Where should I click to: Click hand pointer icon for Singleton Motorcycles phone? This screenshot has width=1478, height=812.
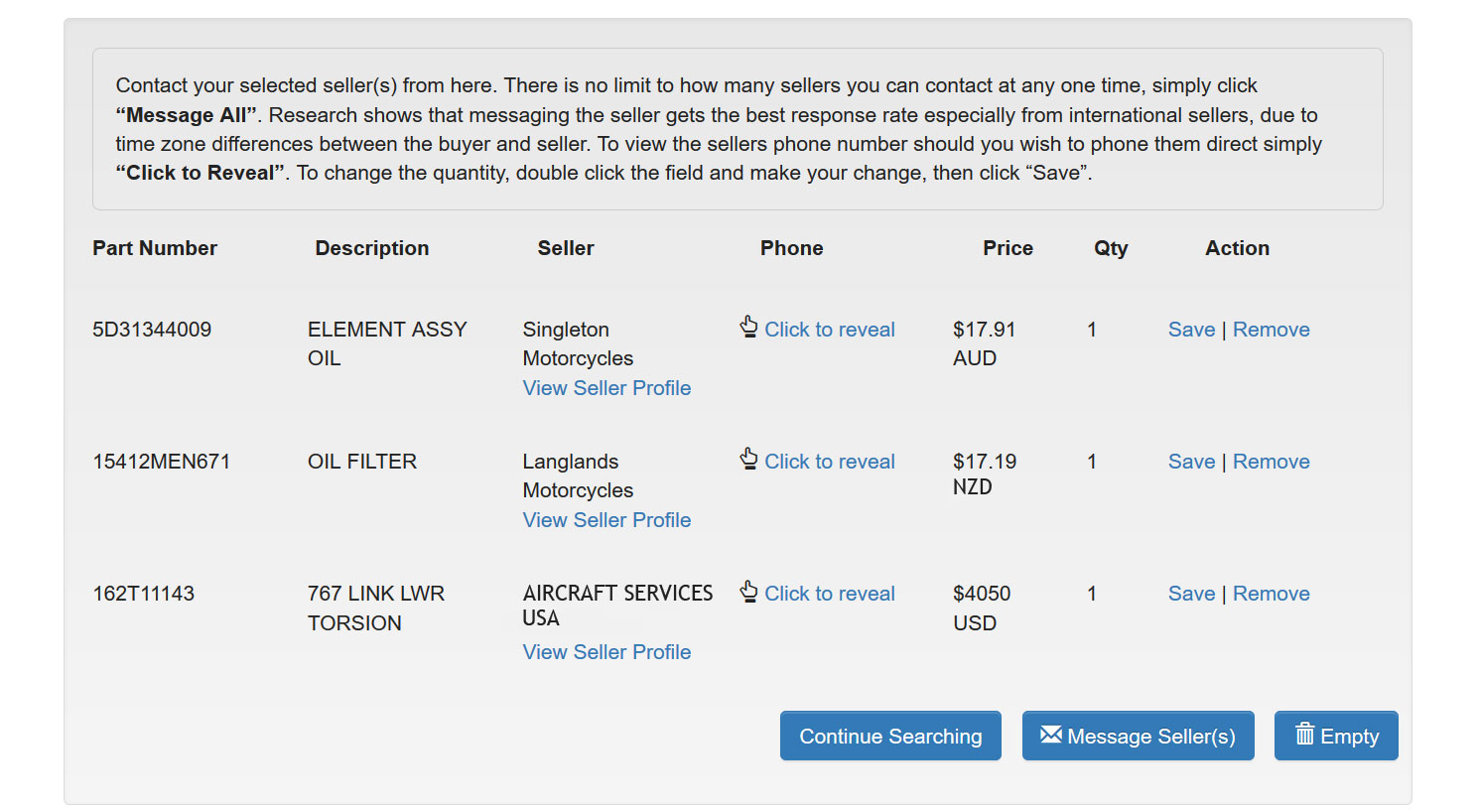tap(749, 327)
